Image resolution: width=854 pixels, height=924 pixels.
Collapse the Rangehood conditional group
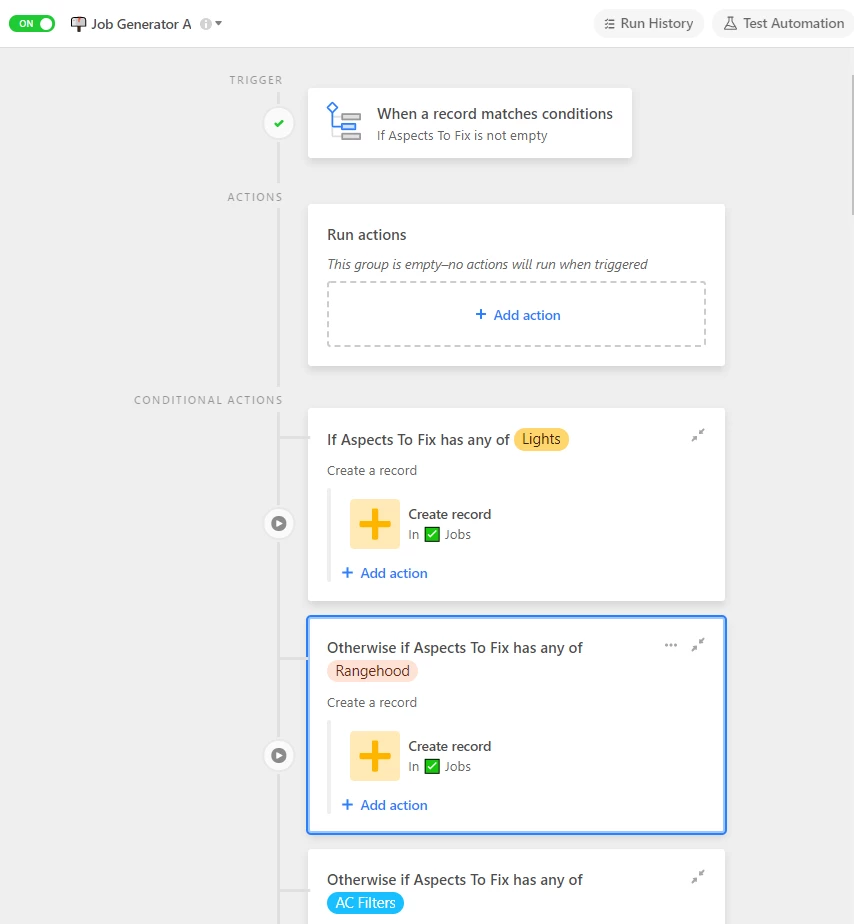[698, 645]
